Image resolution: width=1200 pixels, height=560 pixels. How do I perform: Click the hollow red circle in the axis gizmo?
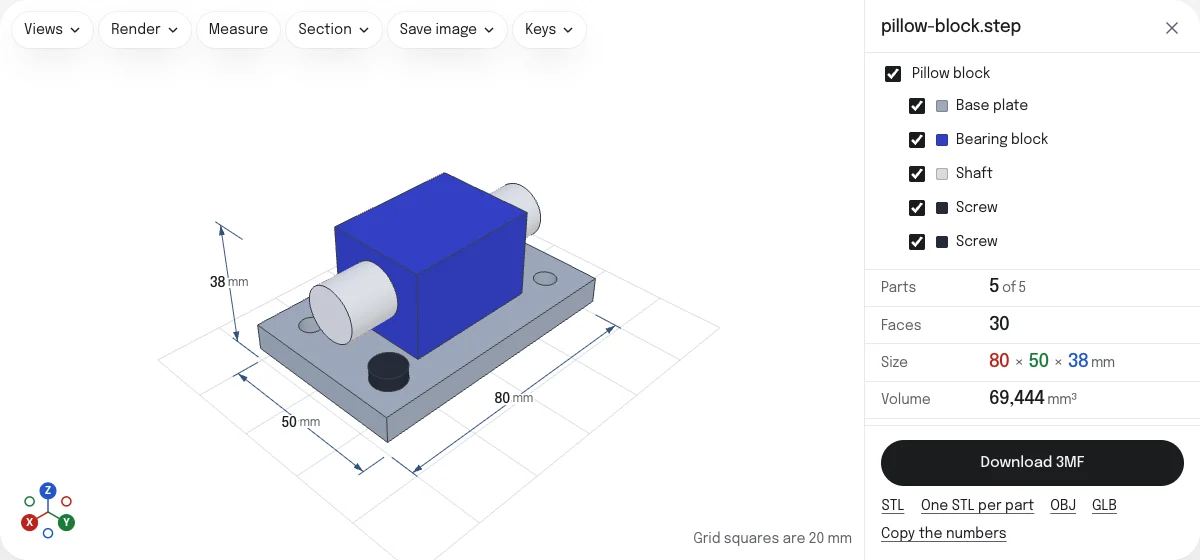click(x=66, y=501)
